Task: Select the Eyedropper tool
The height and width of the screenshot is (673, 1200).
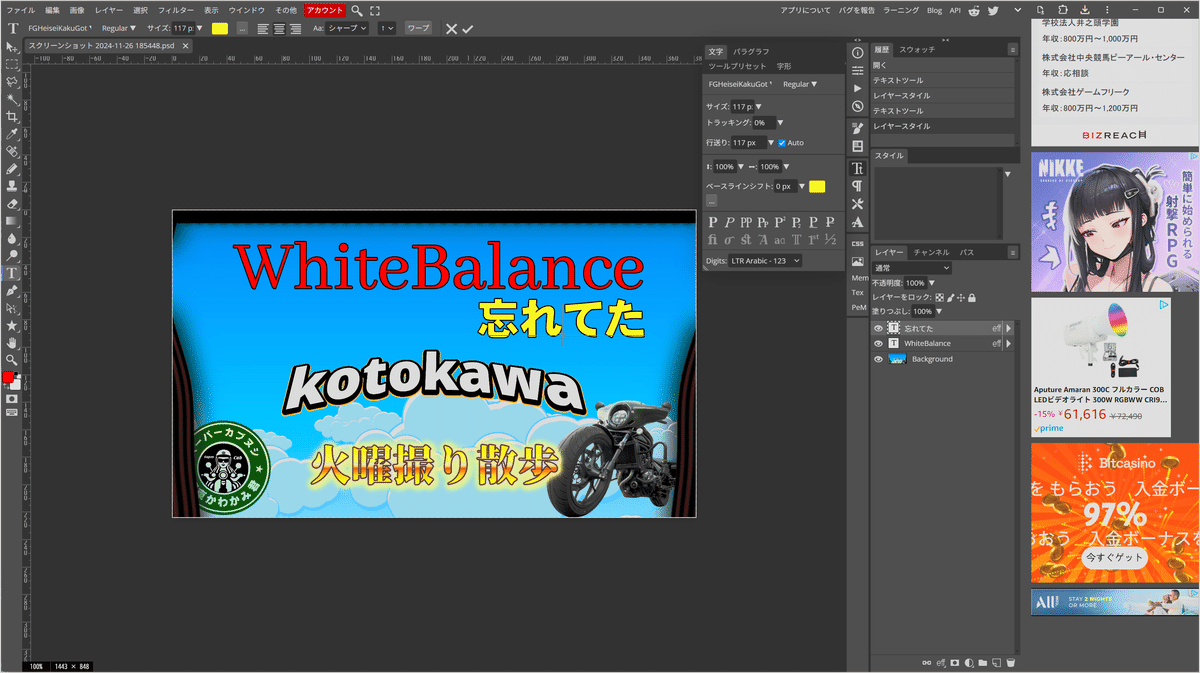Action: [x=12, y=134]
